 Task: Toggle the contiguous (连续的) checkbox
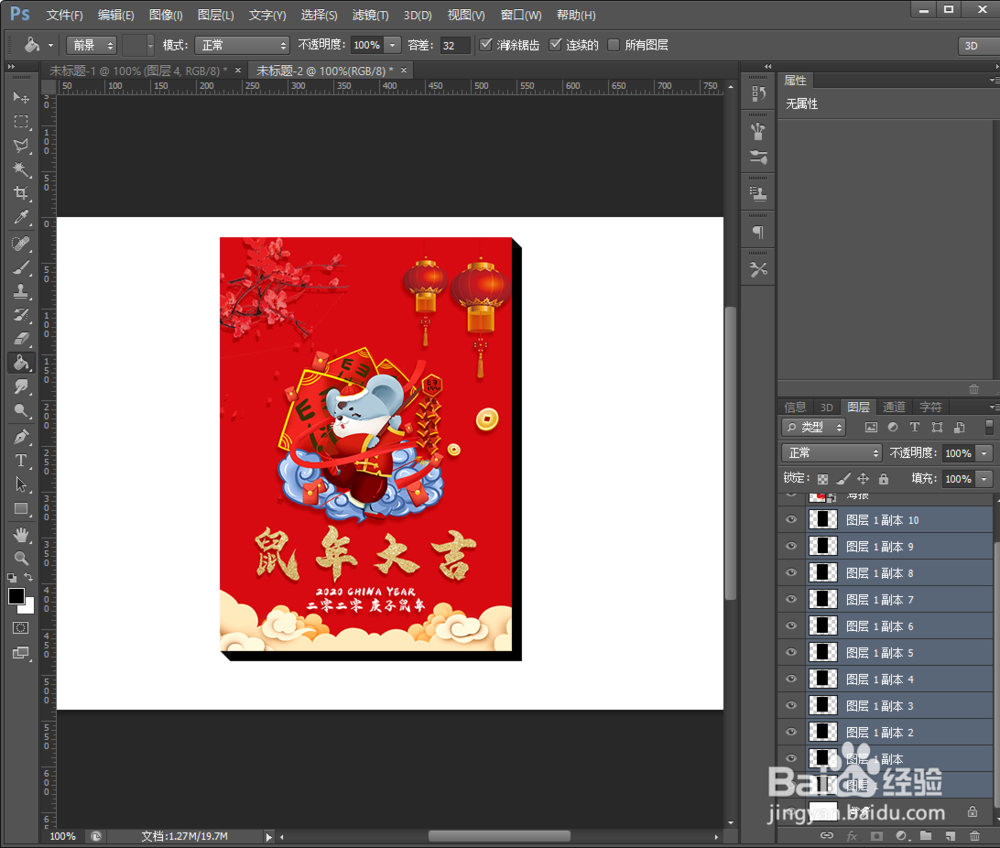pyautogui.click(x=555, y=45)
